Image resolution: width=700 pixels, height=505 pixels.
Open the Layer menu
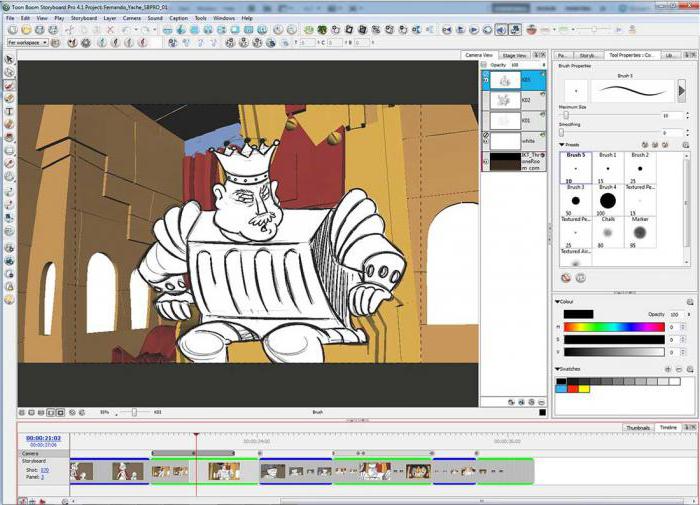[x=110, y=18]
